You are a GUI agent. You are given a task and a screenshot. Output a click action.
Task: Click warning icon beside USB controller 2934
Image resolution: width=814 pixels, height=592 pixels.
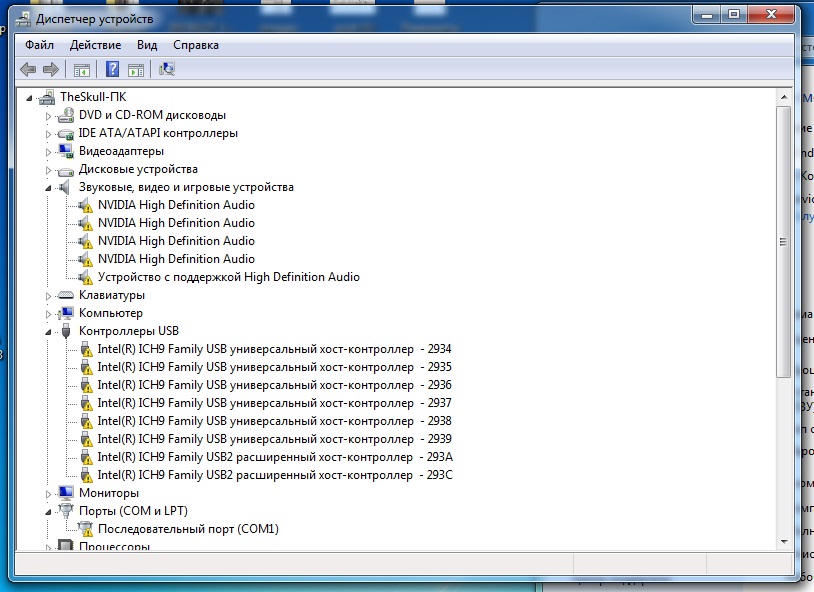click(x=86, y=349)
